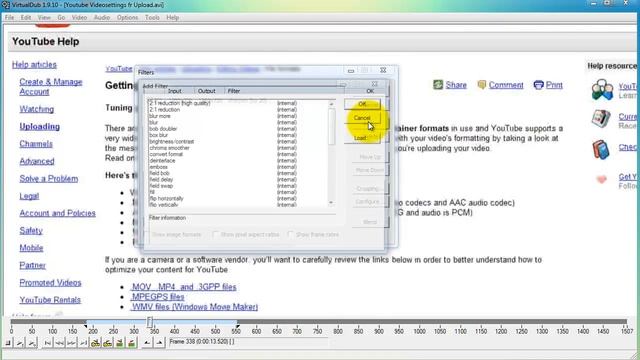Image resolution: width=640 pixels, height=360 pixels.
Task: Go to the next keyframe
Action: [108, 343]
